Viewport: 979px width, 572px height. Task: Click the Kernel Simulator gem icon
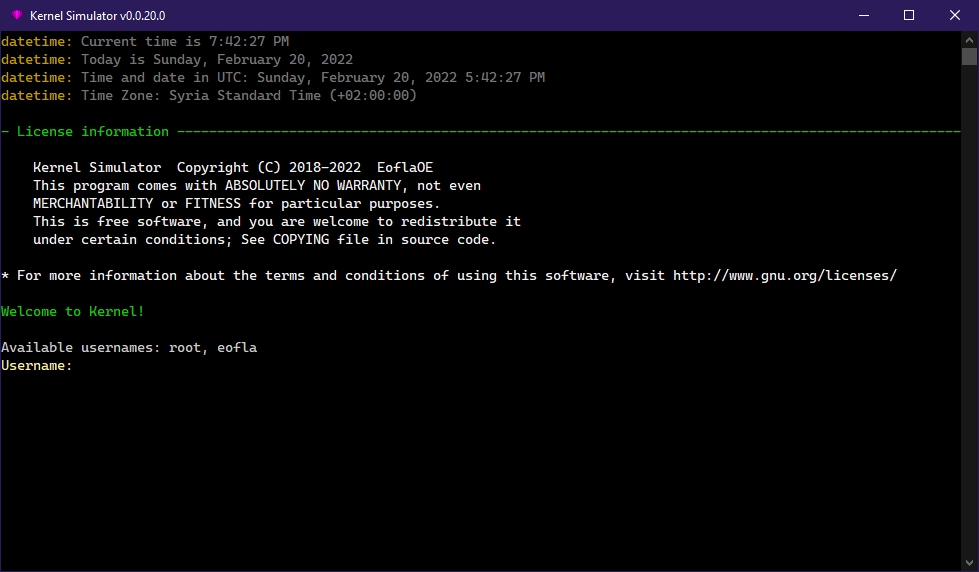tap(16, 15)
